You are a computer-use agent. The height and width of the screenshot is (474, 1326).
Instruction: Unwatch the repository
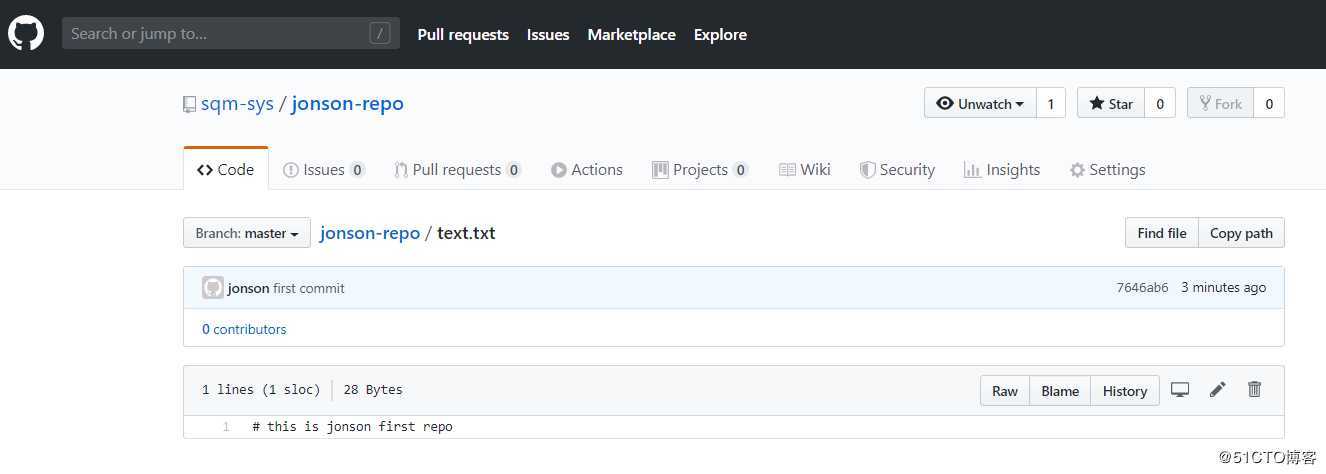tap(981, 103)
